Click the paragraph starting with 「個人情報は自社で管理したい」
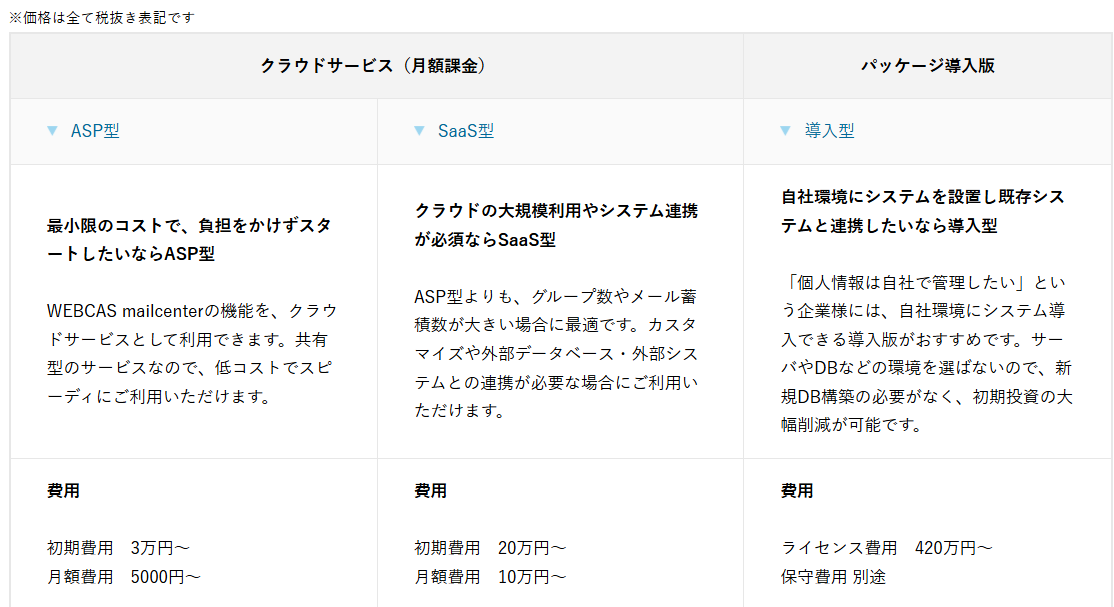The height and width of the screenshot is (607, 1114). point(926,352)
